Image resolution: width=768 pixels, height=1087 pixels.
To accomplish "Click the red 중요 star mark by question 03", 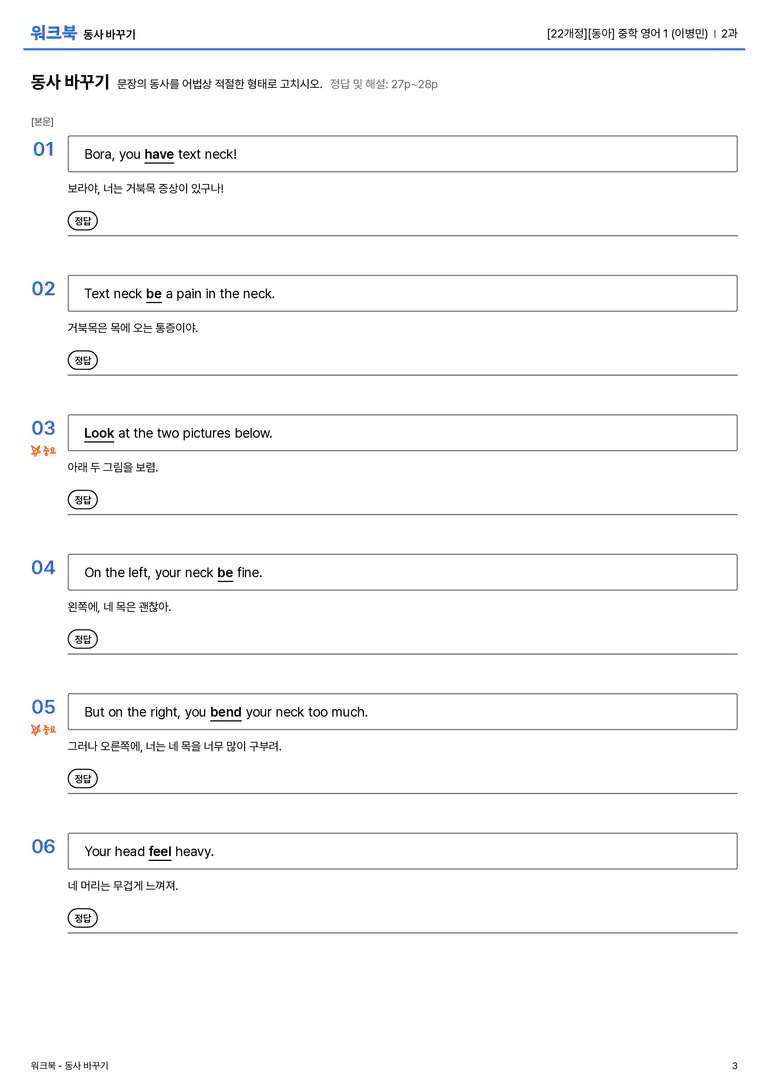I will coord(43,451).
